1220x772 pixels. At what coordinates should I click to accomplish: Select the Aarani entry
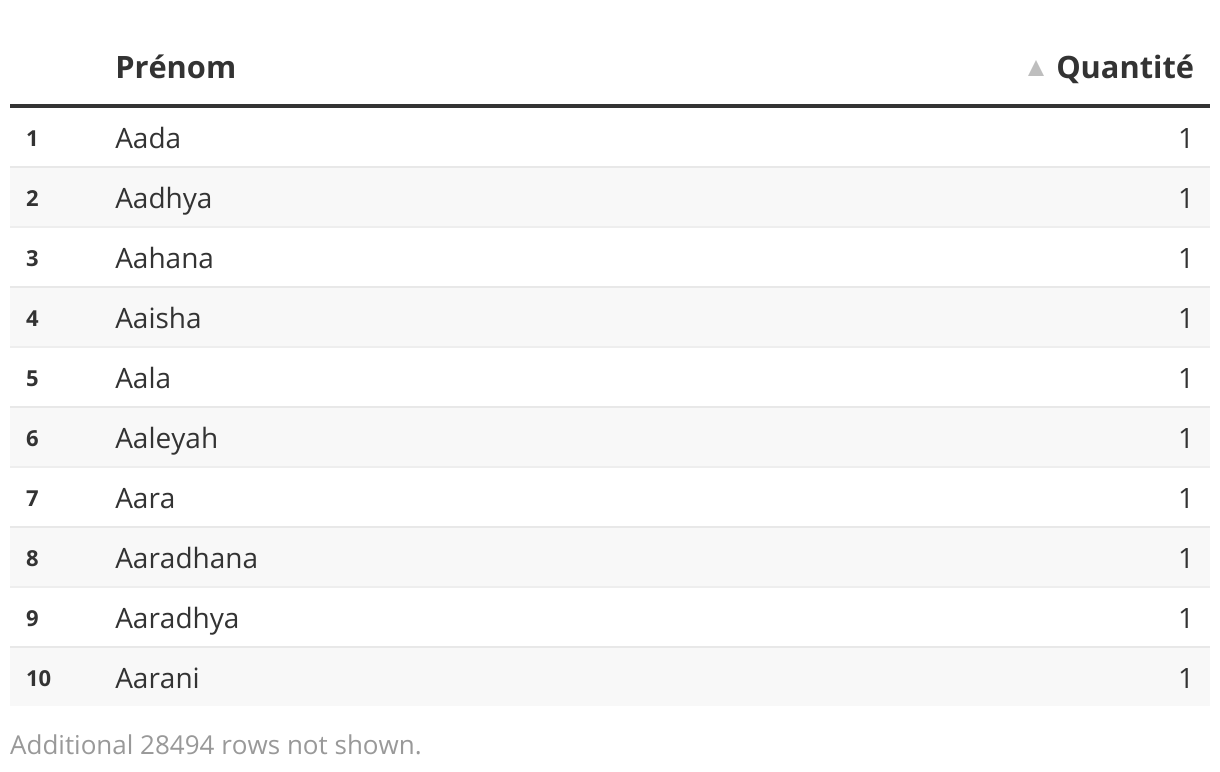tap(157, 678)
